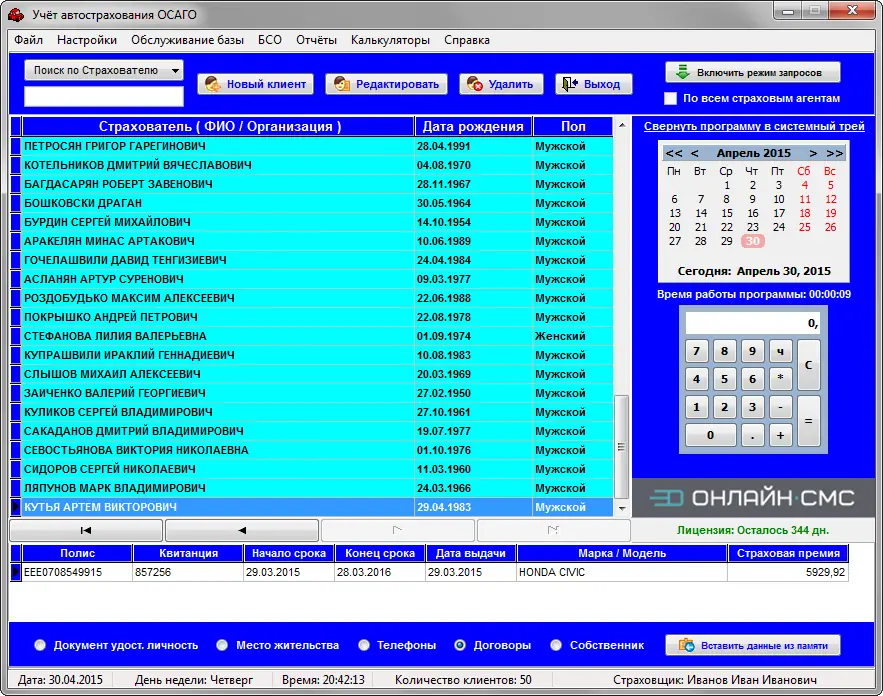Click calculator multiply key
The height and width of the screenshot is (696, 883).
[781, 379]
